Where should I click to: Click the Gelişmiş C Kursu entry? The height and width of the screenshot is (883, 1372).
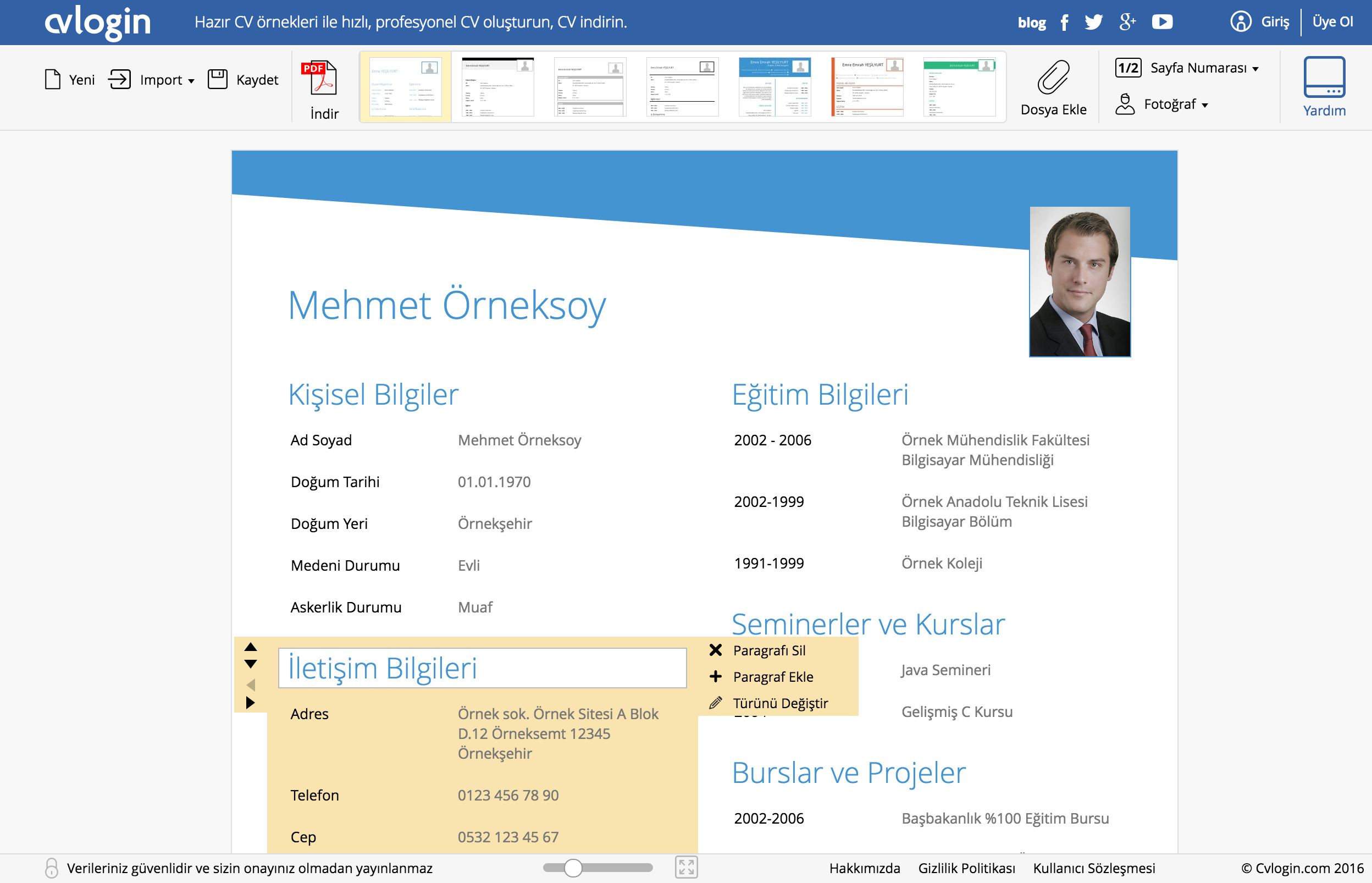tap(956, 712)
